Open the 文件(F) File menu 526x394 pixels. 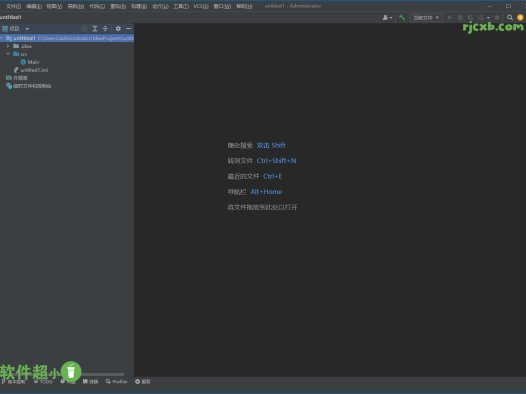coord(13,6)
